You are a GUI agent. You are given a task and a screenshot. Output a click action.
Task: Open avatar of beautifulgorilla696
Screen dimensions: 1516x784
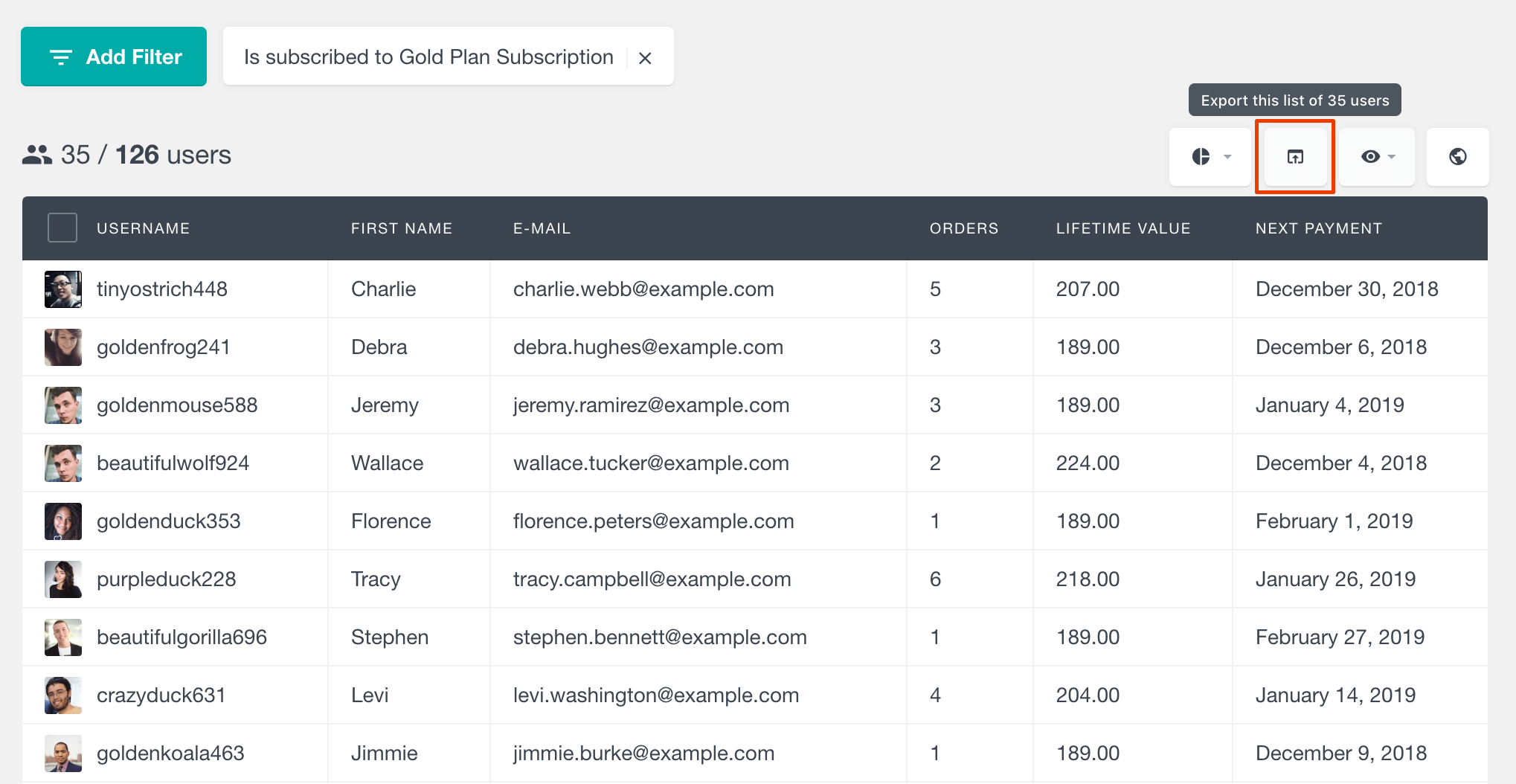(x=63, y=637)
